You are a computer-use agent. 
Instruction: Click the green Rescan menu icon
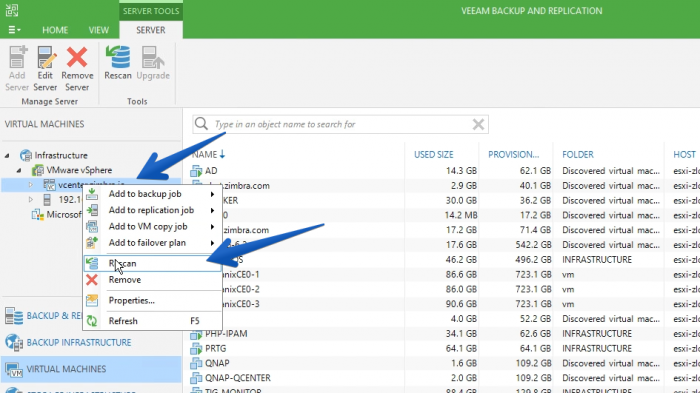click(92, 263)
